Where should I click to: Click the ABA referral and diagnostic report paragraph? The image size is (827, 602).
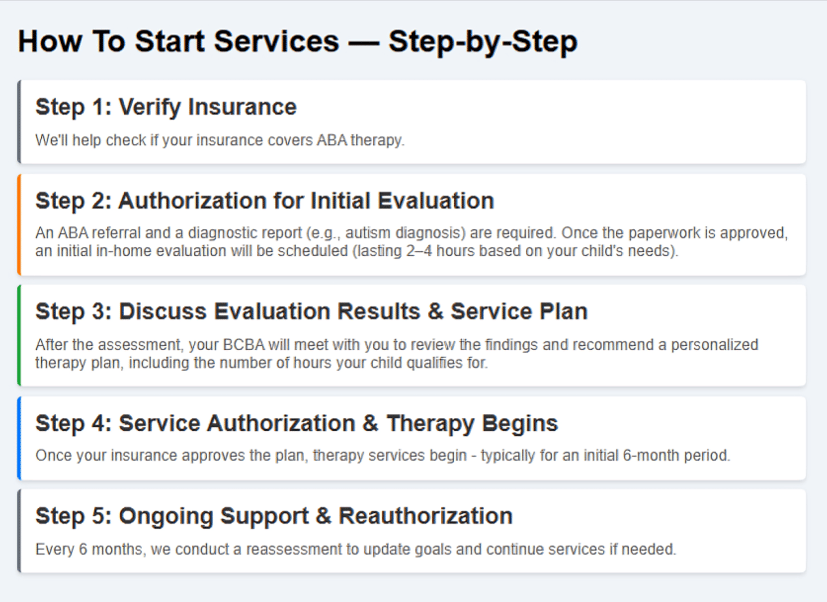pos(411,242)
